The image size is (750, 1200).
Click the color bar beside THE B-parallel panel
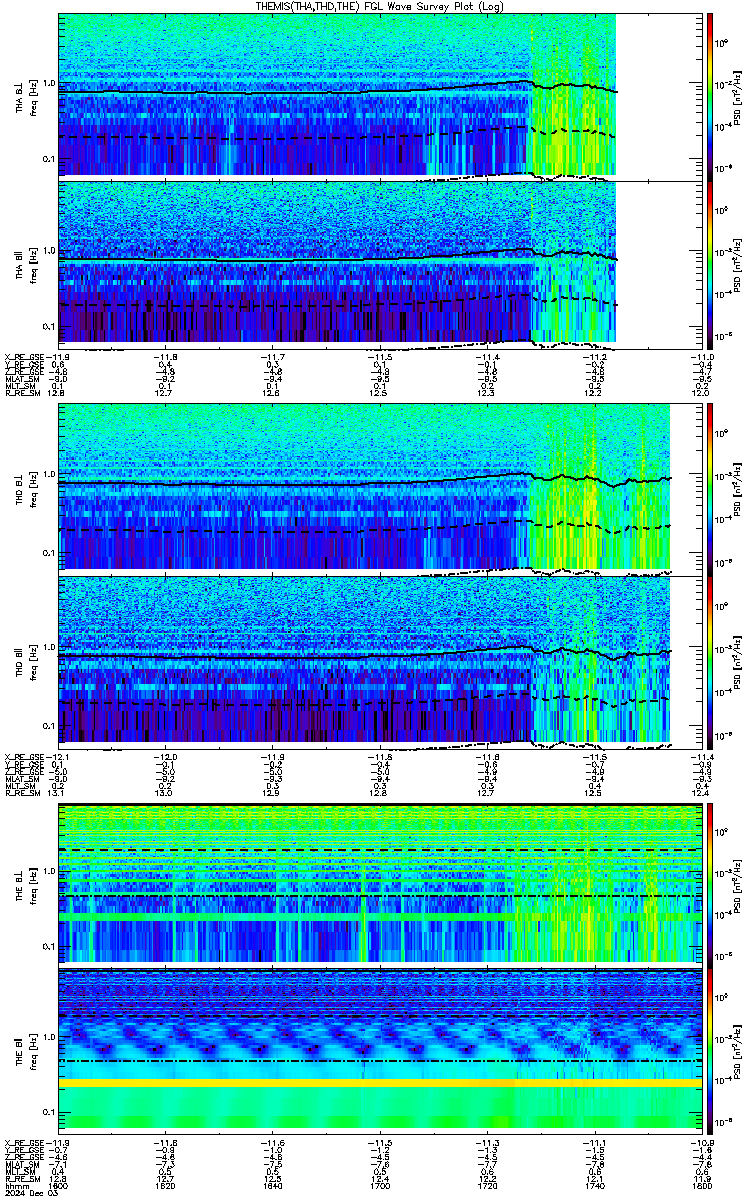(710, 1050)
